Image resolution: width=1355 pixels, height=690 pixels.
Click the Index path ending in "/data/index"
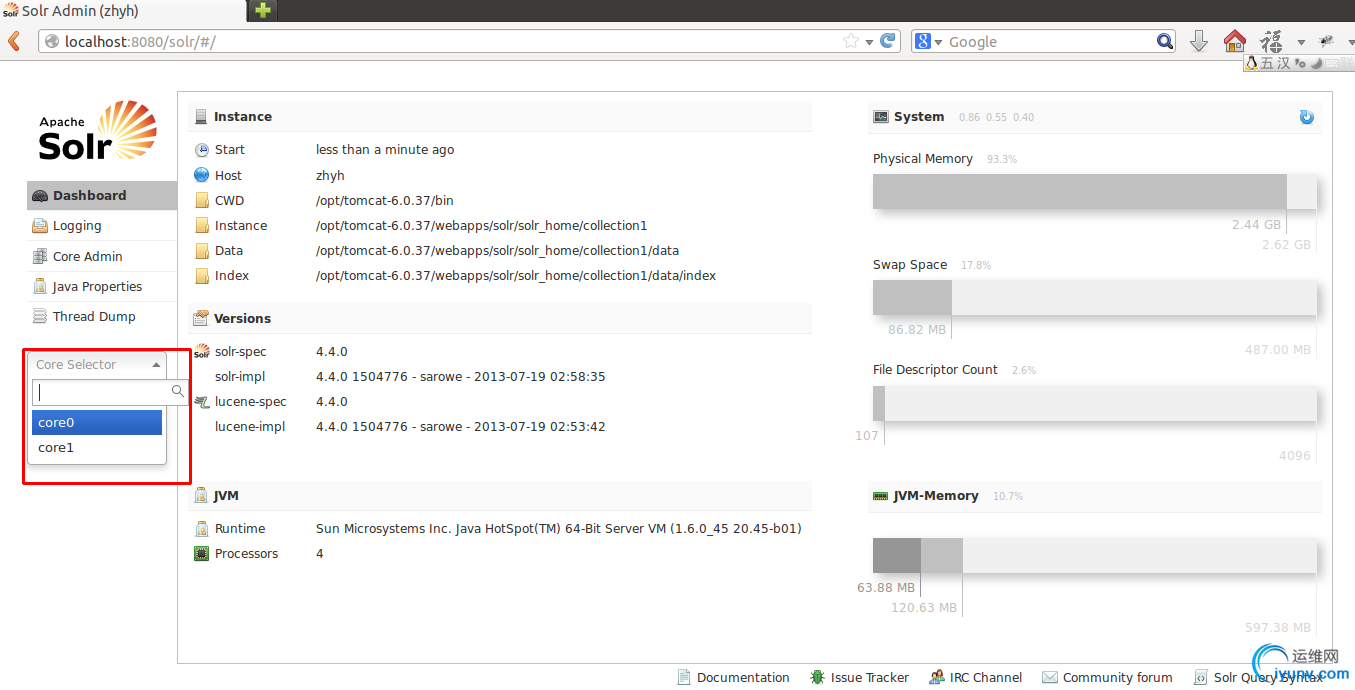516,276
